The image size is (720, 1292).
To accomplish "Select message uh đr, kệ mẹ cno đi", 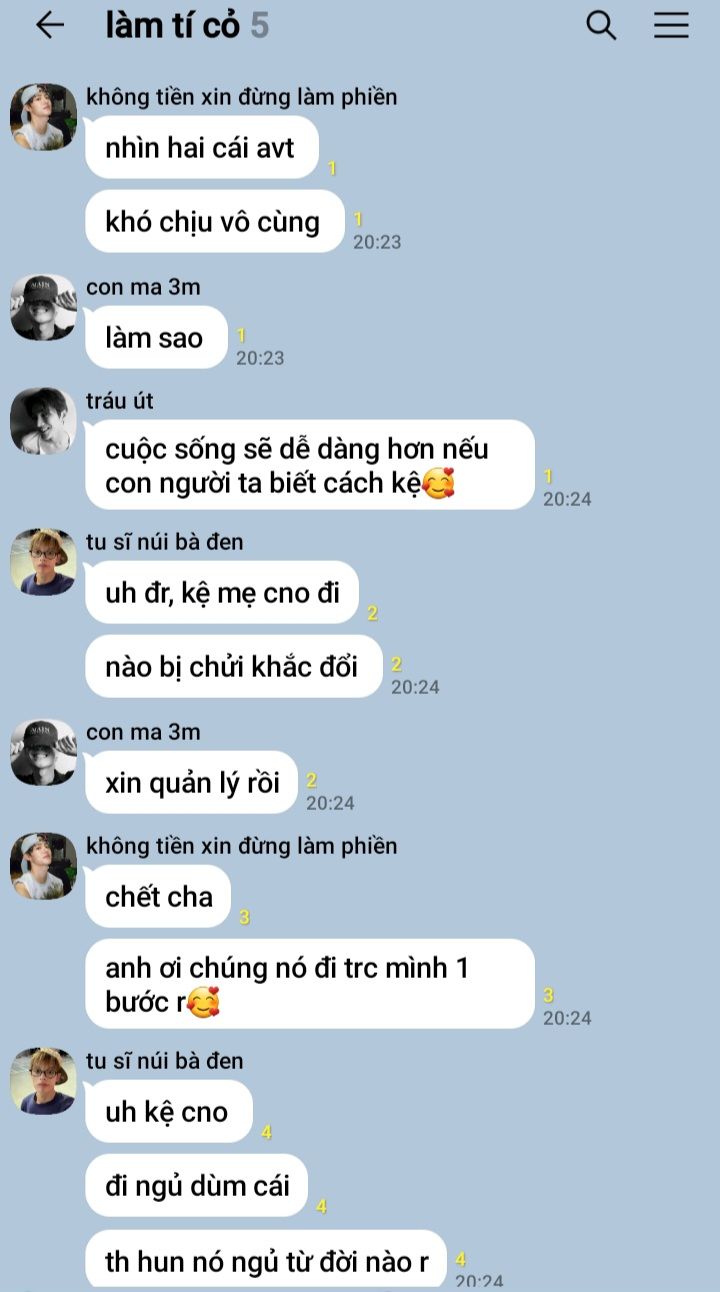I will (x=222, y=593).
